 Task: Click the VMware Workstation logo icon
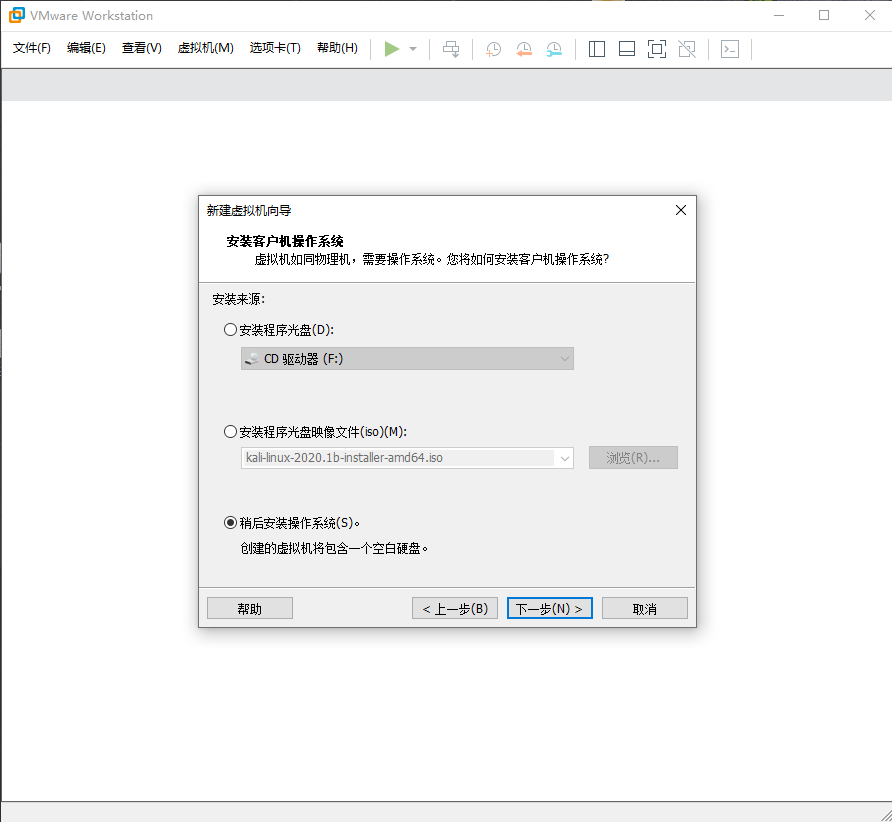pos(16,15)
